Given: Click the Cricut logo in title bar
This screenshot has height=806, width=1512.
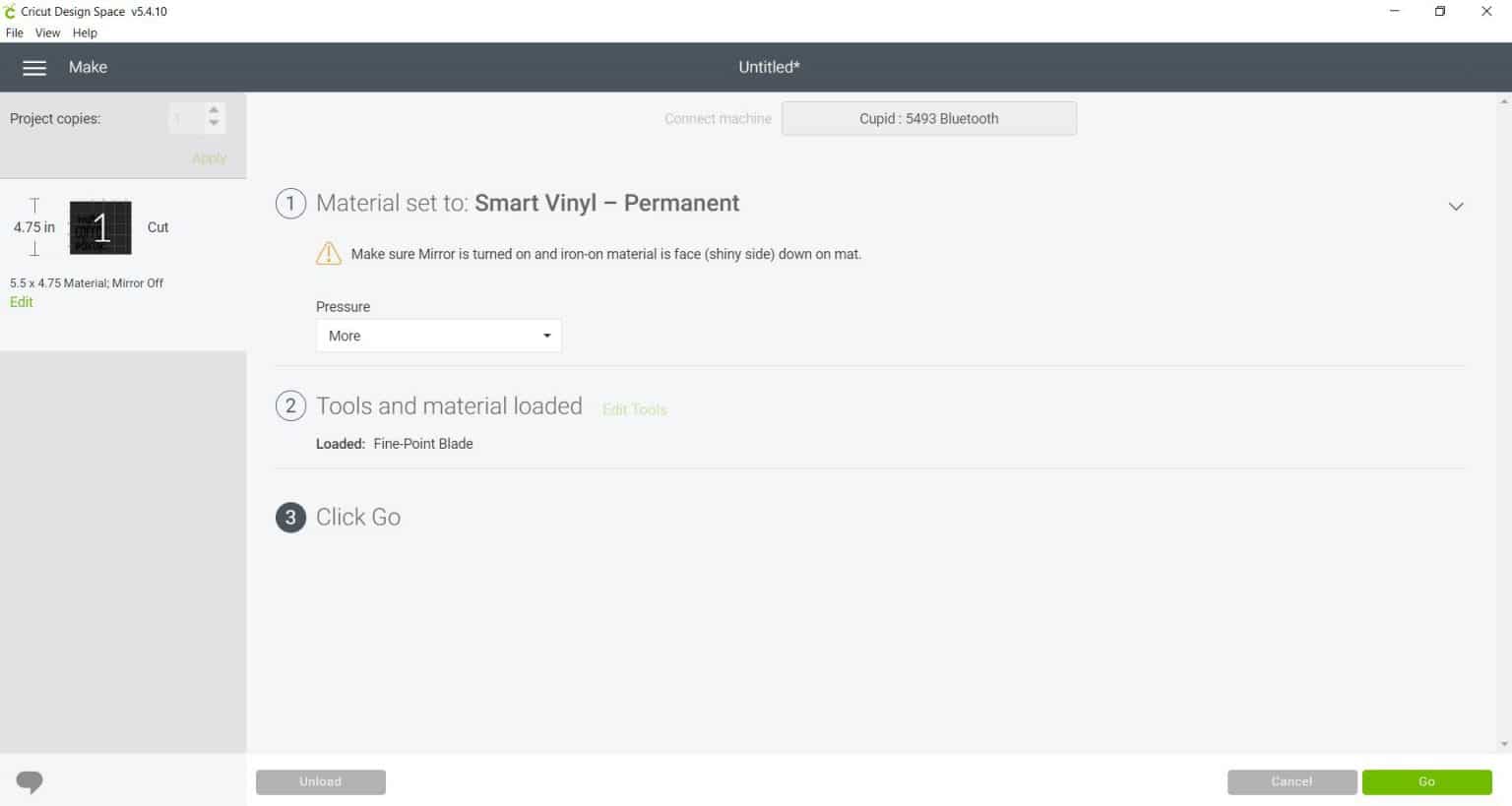Looking at the screenshot, I should [10, 12].
